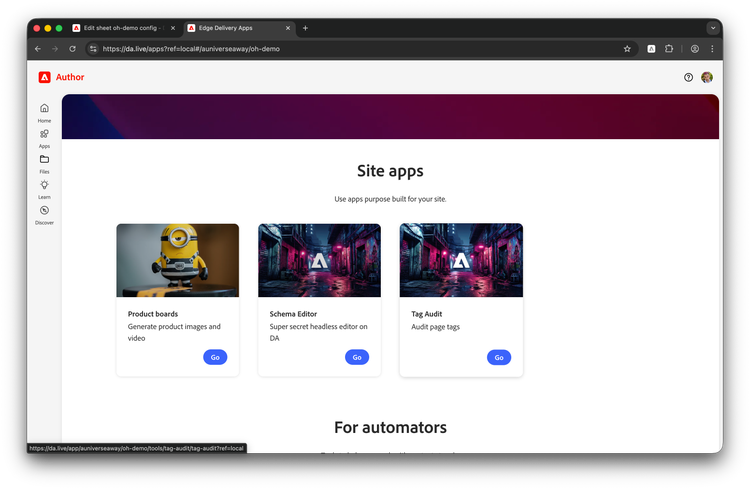Open the Files folder icon
The height and width of the screenshot is (489, 750).
[x=44, y=160]
